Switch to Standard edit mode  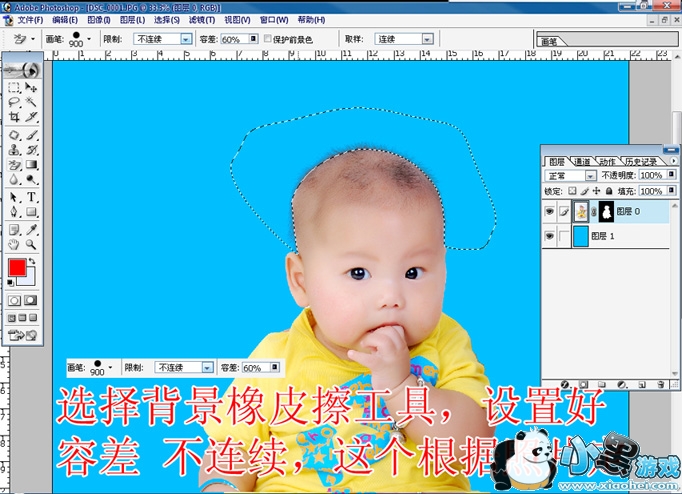pos(14,300)
